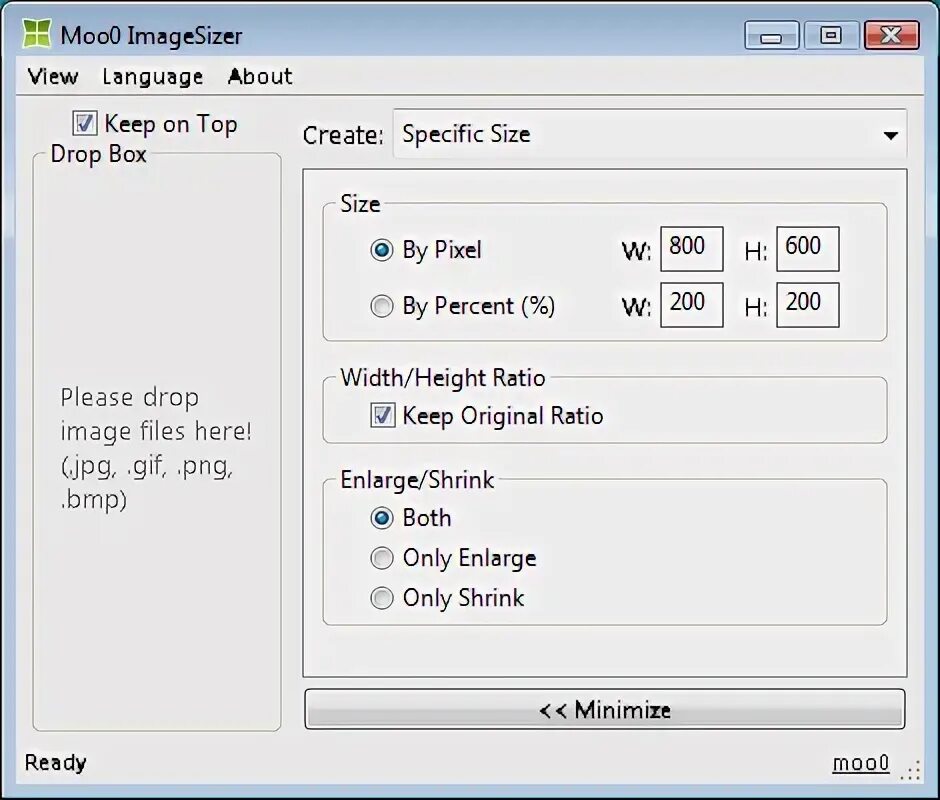This screenshot has height=800, width=940.
Task: Click the Create: label
Action: (x=343, y=136)
